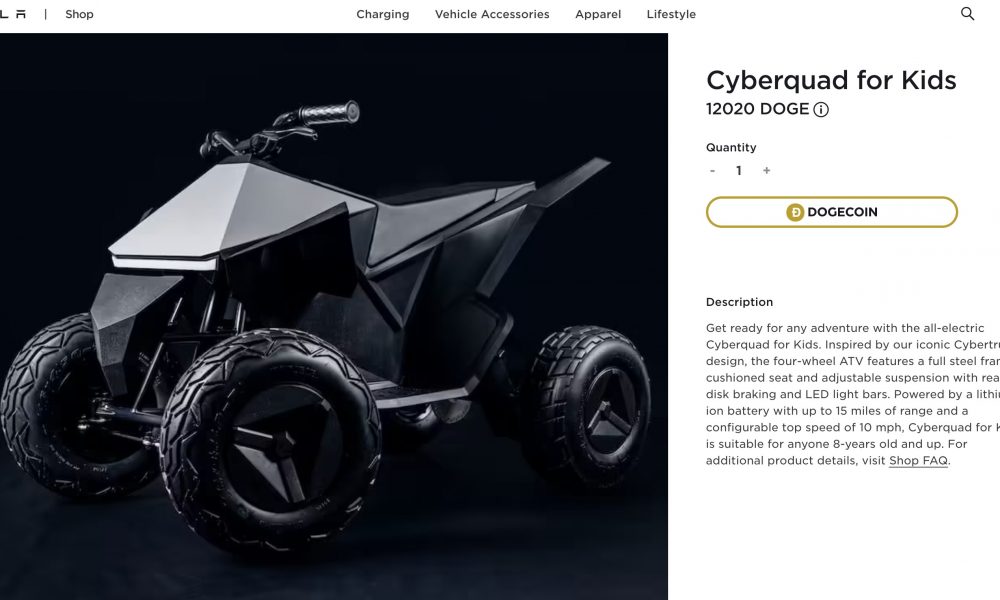Click the DOGE price info icon
Screen dimensions: 1000x600
pos(821,110)
